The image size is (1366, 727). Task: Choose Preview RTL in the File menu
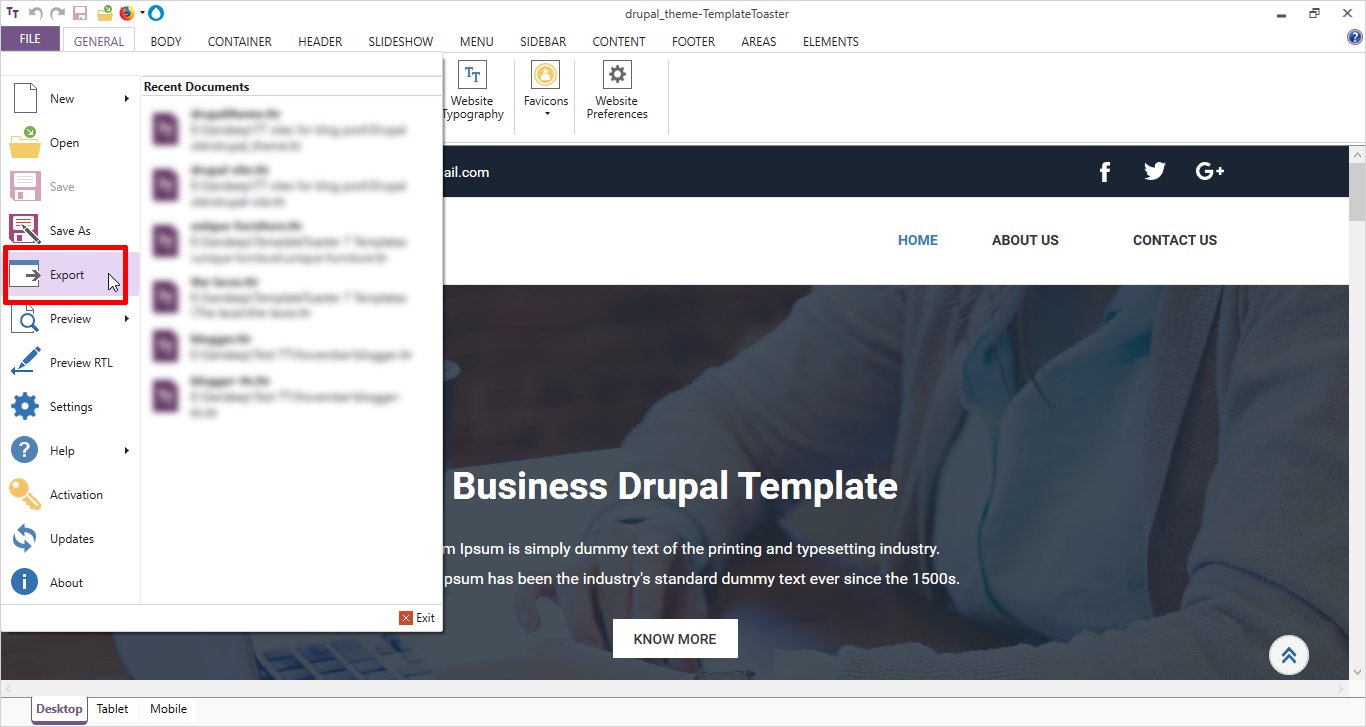point(70,363)
